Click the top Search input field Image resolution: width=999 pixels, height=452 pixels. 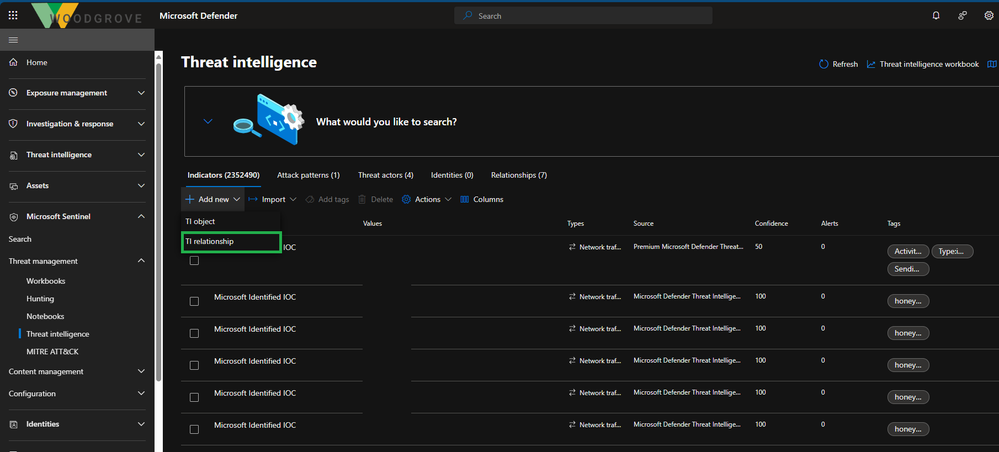[583, 16]
